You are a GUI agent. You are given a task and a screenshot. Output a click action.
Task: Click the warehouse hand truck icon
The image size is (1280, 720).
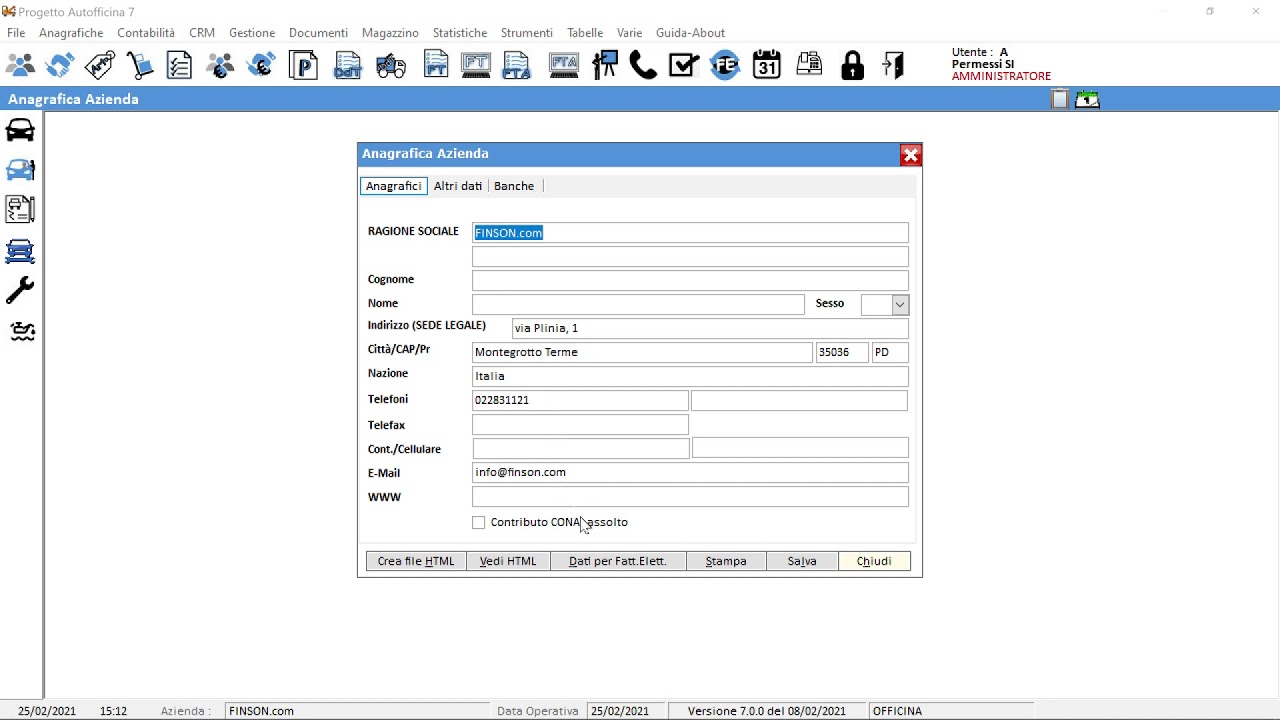[x=140, y=66]
